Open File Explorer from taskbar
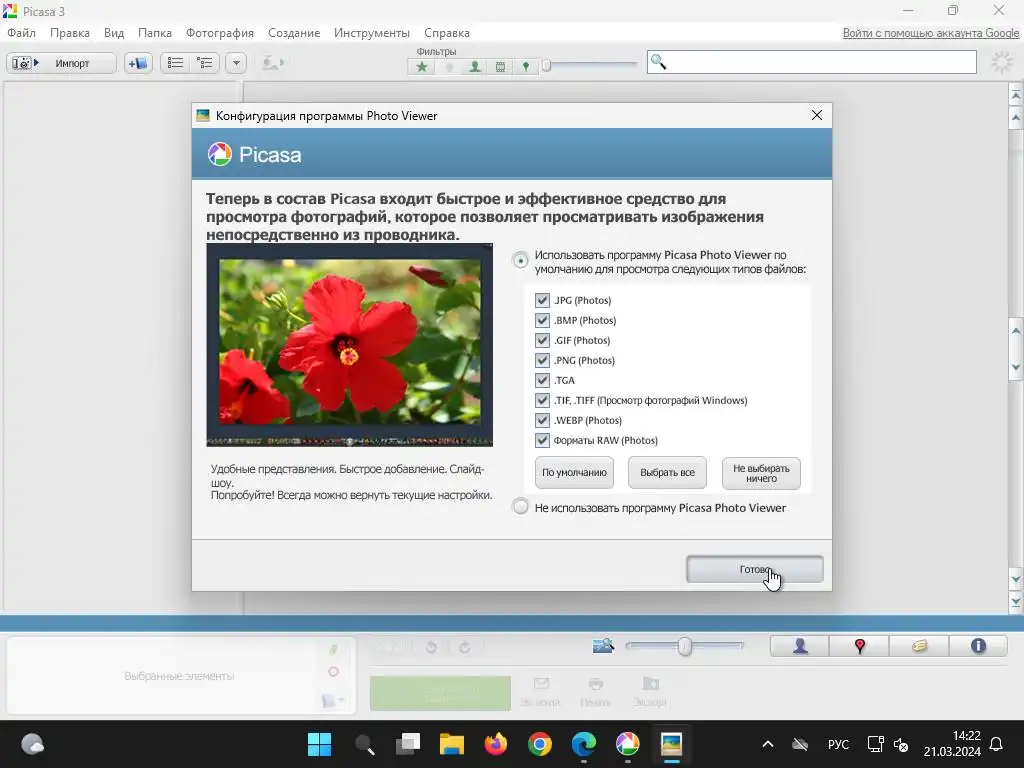Image resolution: width=1024 pixels, height=768 pixels. click(451, 744)
